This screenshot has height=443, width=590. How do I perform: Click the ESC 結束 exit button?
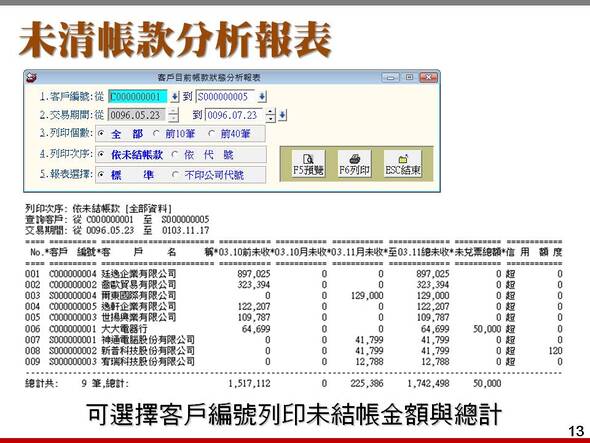tap(402, 164)
